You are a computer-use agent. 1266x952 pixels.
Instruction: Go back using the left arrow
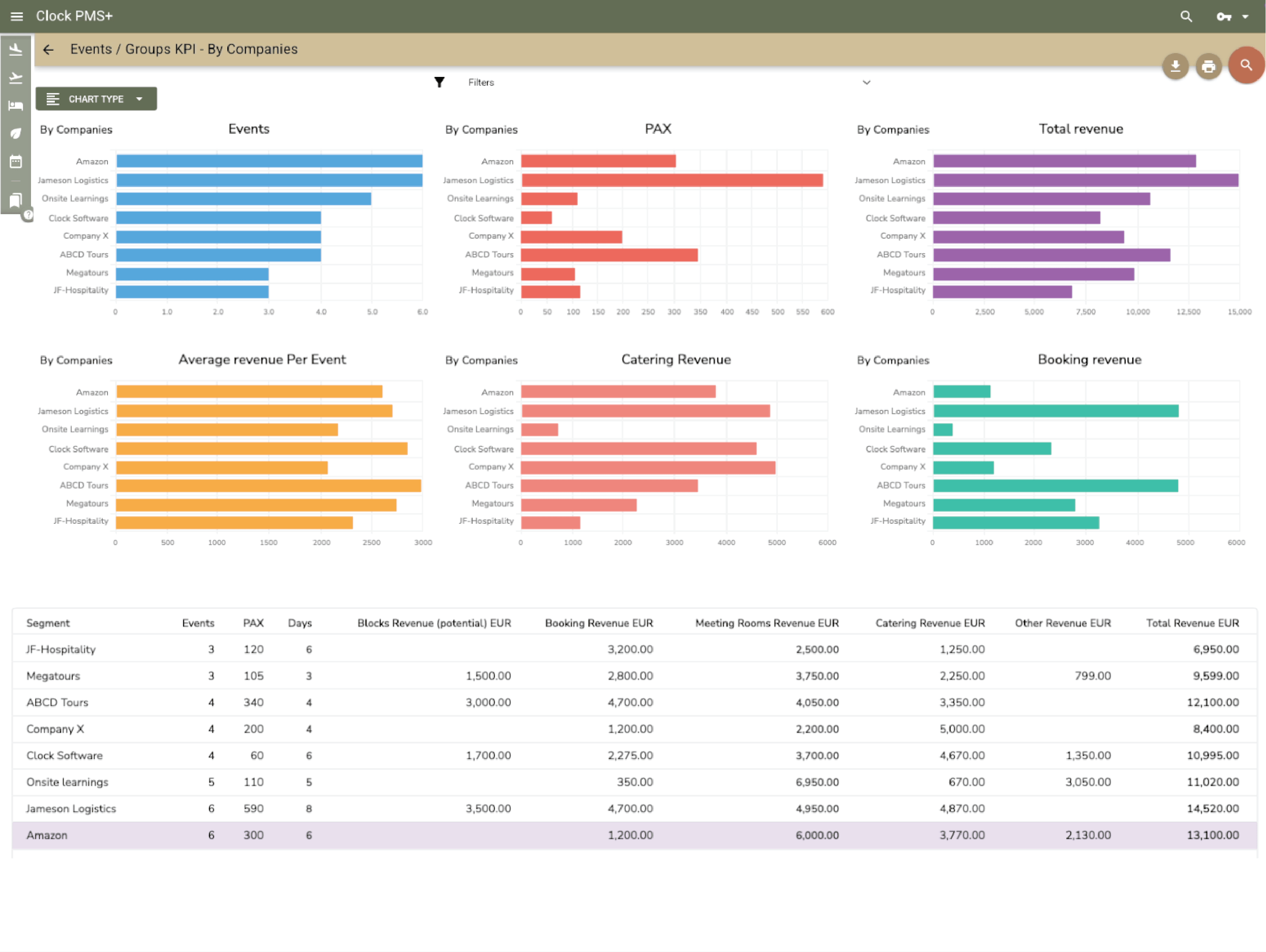pyautogui.click(x=49, y=50)
